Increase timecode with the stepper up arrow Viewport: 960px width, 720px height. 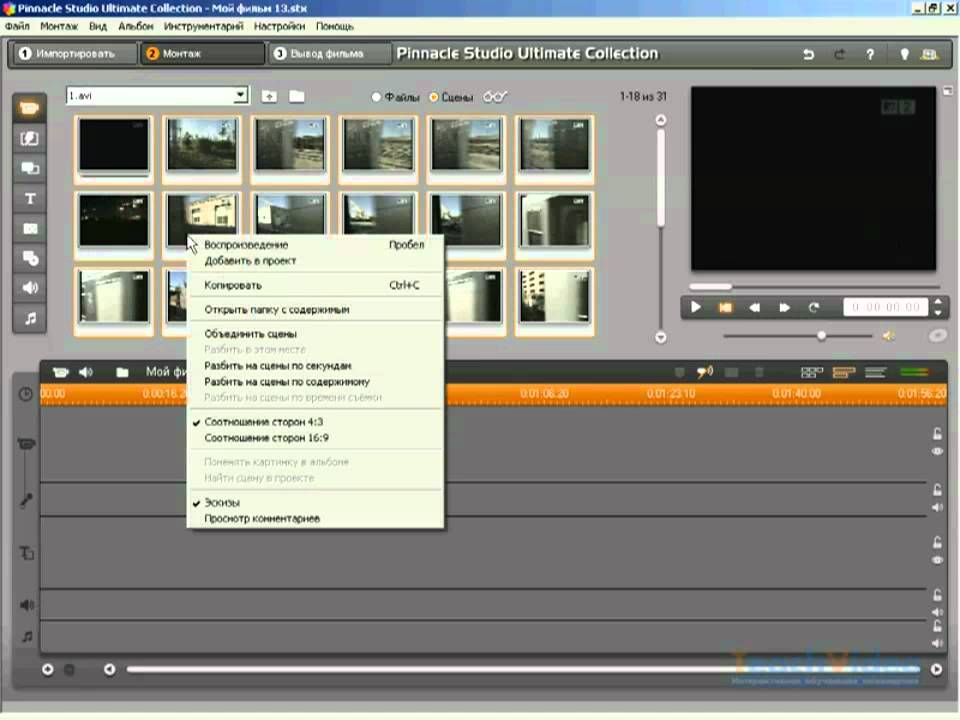click(x=938, y=302)
